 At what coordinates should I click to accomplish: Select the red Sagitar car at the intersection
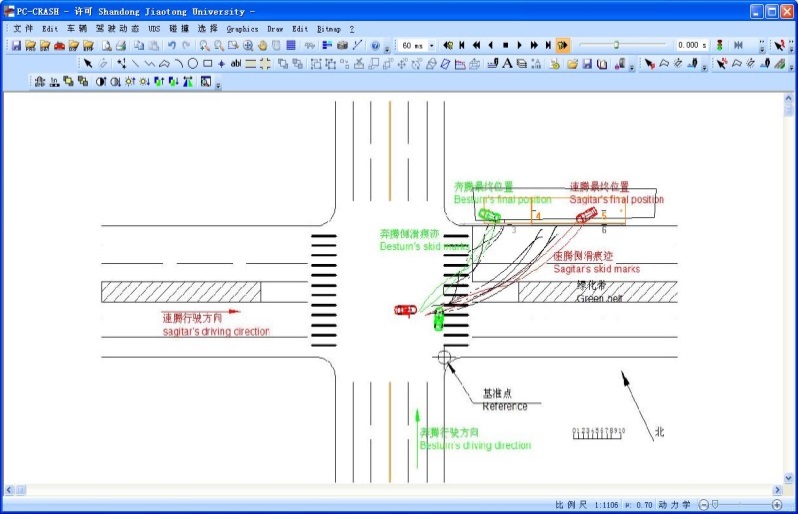(x=405, y=310)
